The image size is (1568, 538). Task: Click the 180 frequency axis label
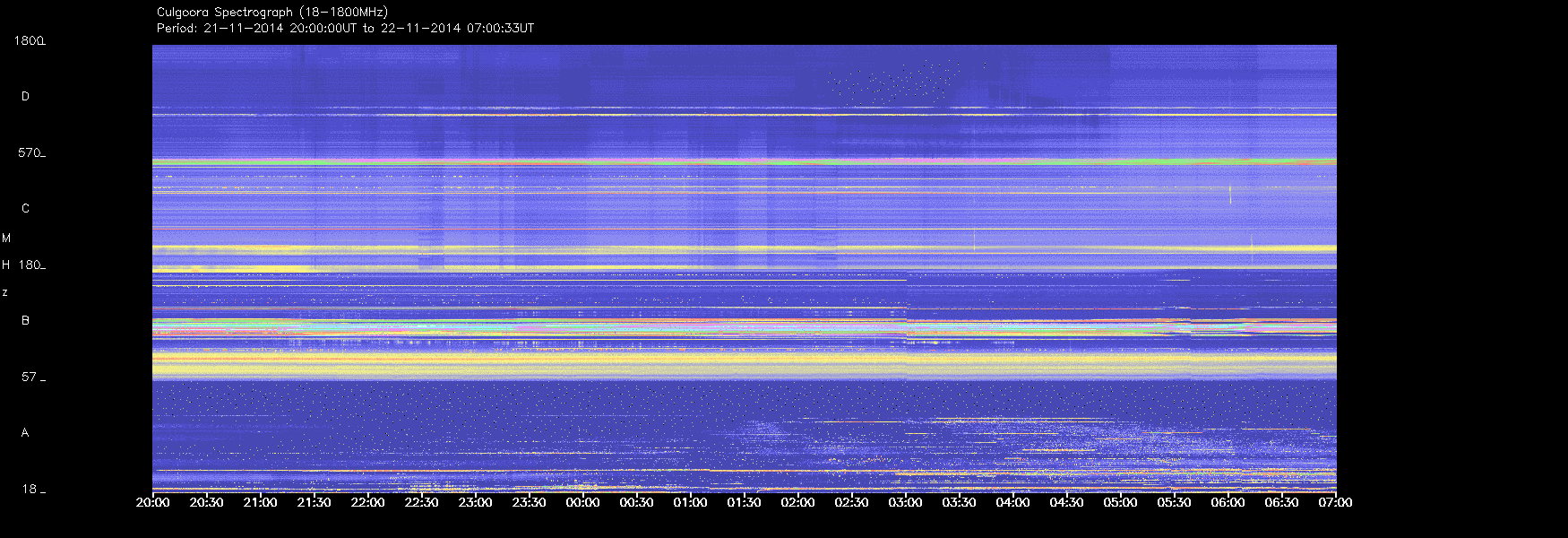click(x=30, y=265)
